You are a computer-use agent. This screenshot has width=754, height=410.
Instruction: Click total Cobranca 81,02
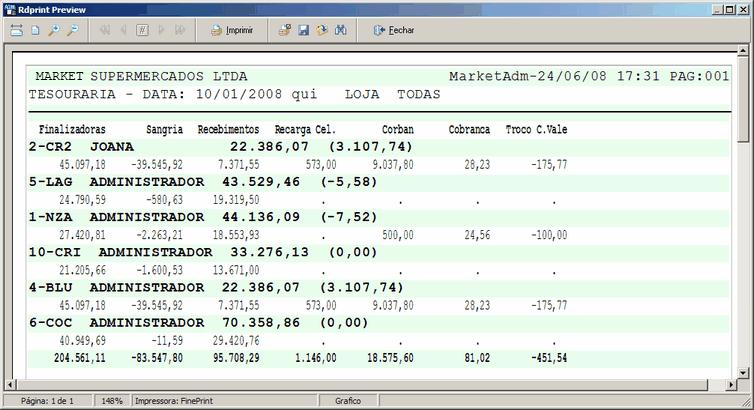point(478,358)
